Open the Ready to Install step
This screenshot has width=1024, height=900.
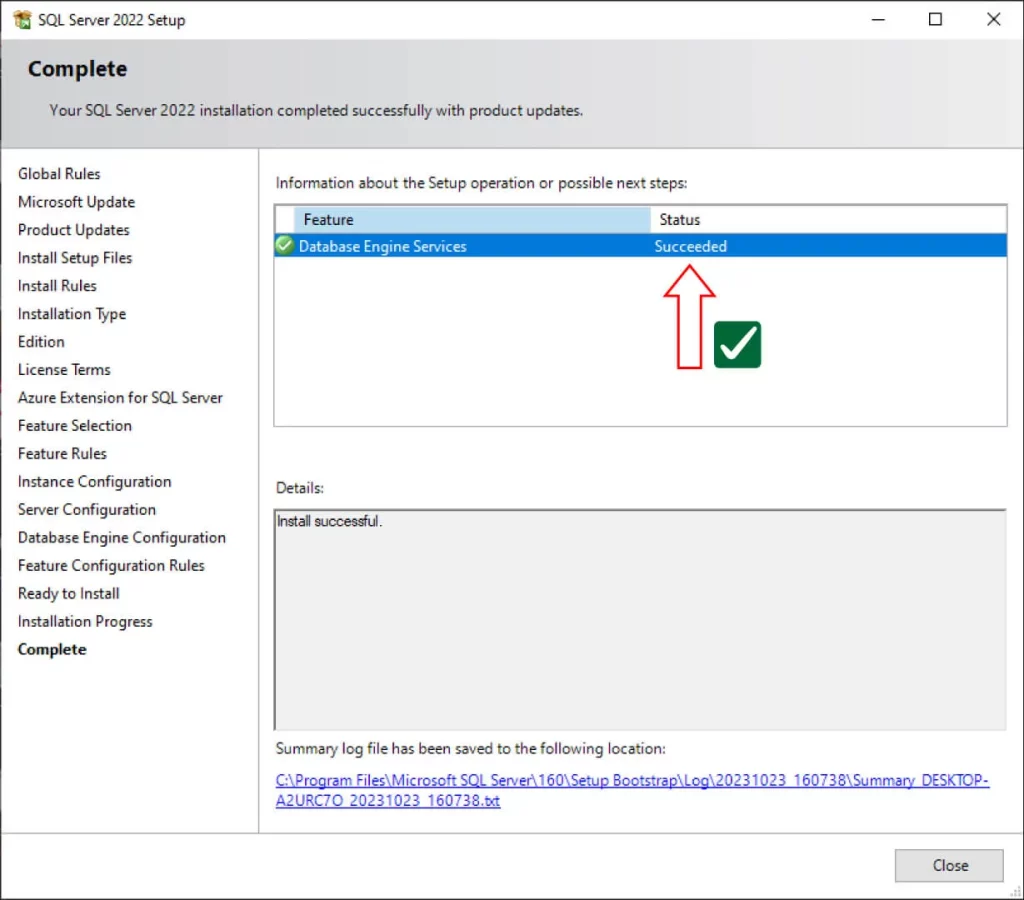(68, 593)
